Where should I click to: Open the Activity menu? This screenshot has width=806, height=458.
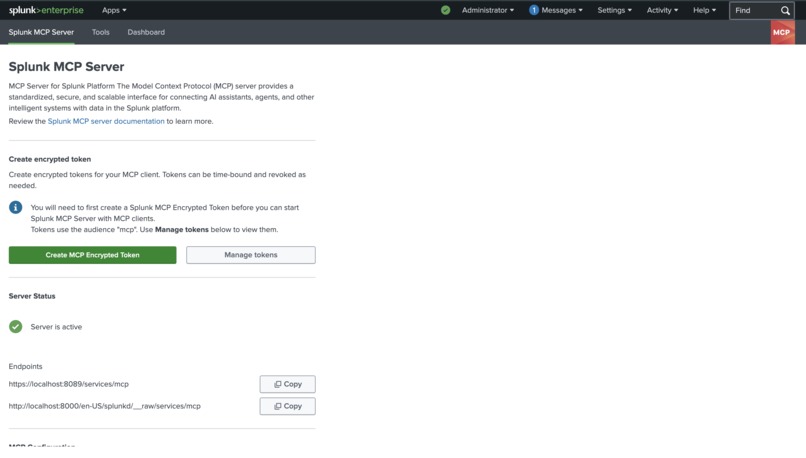pyautogui.click(x=662, y=10)
